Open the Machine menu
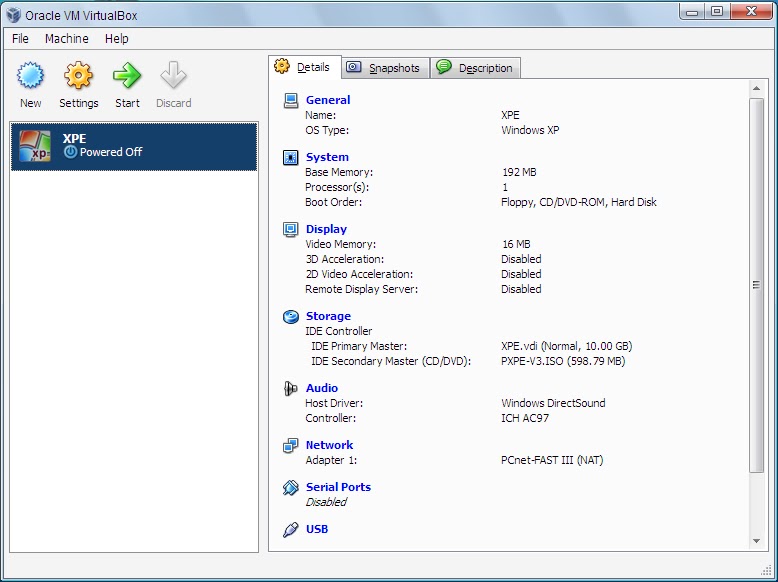 (x=66, y=39)
